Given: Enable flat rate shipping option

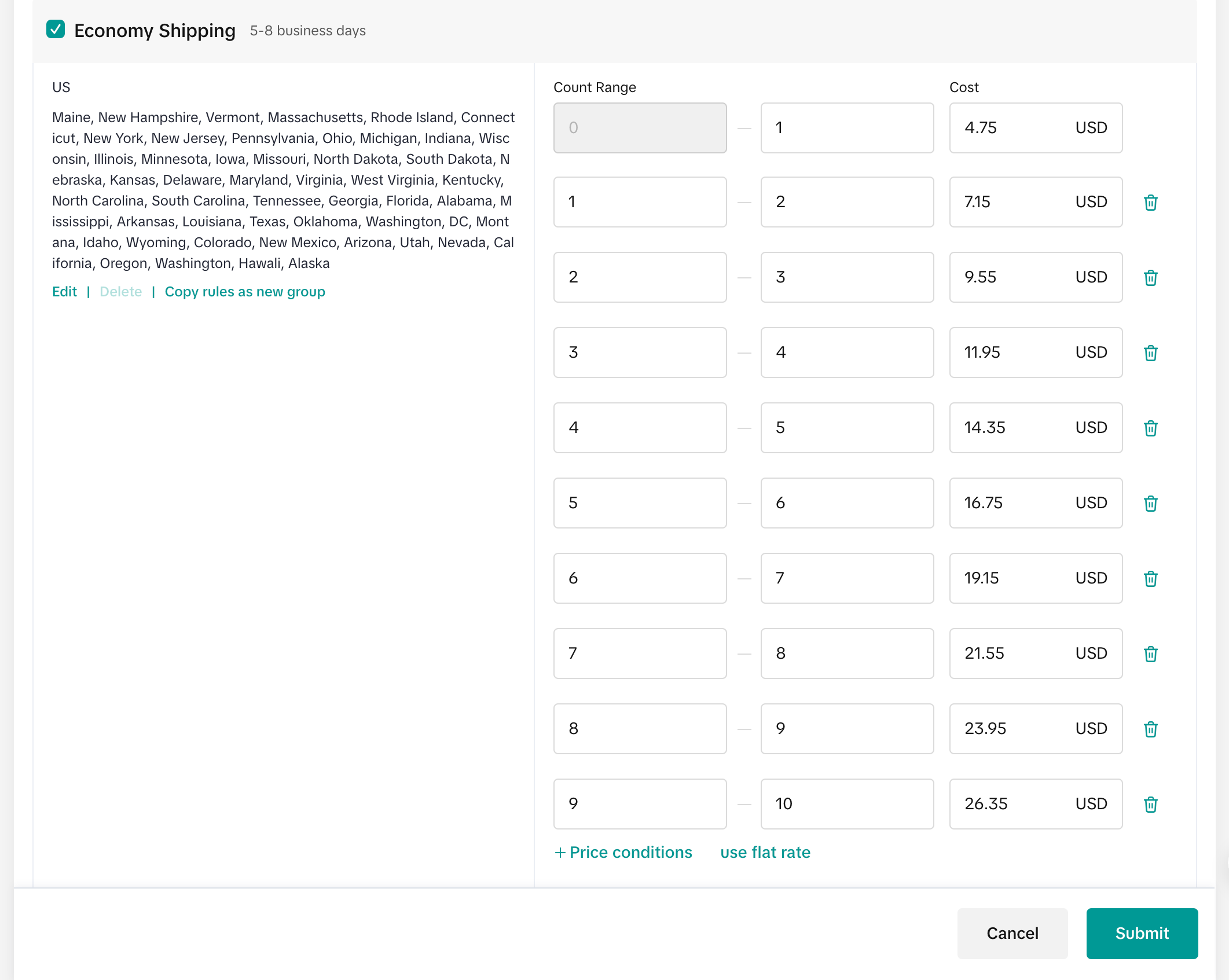Looking at the screenshot, I should pyautogui.click(x=763, y=852).
